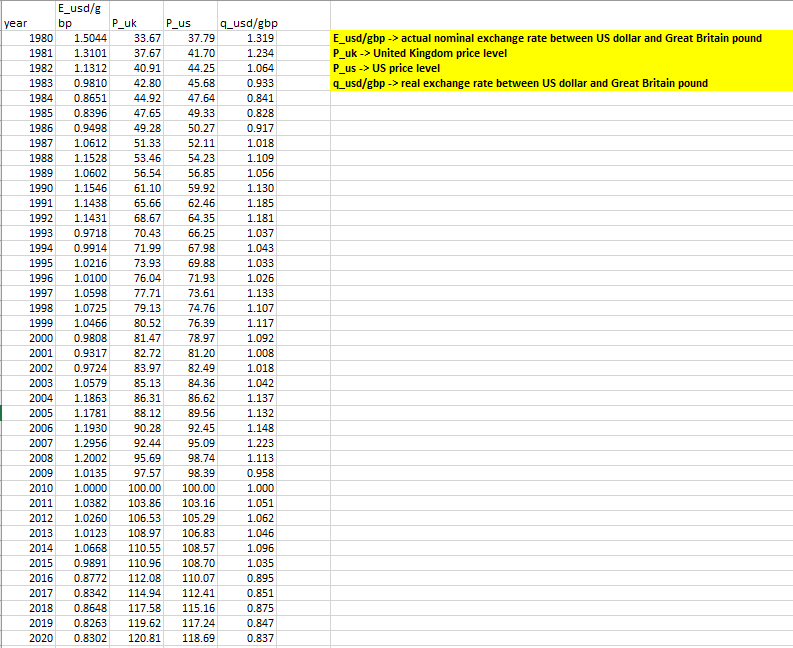Select year cell 2018
Viewport: 793px width, 648px height.
[x=28, y=608]
